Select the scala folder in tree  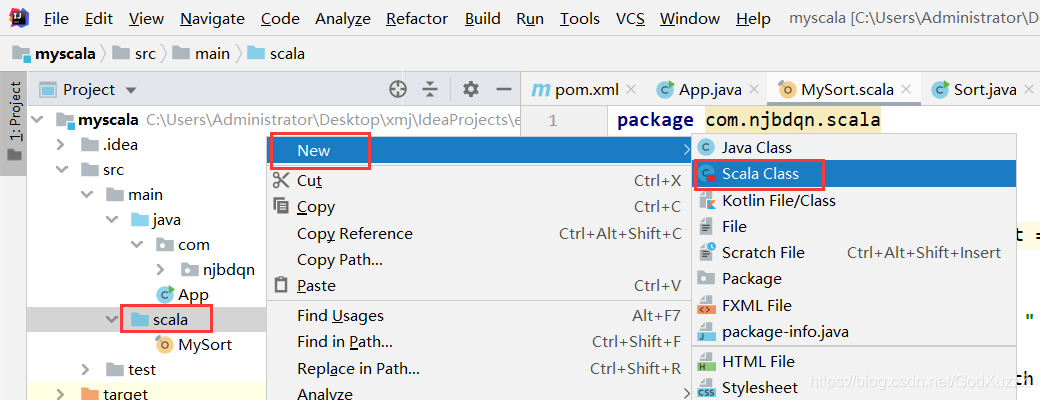tap(170, 320)
